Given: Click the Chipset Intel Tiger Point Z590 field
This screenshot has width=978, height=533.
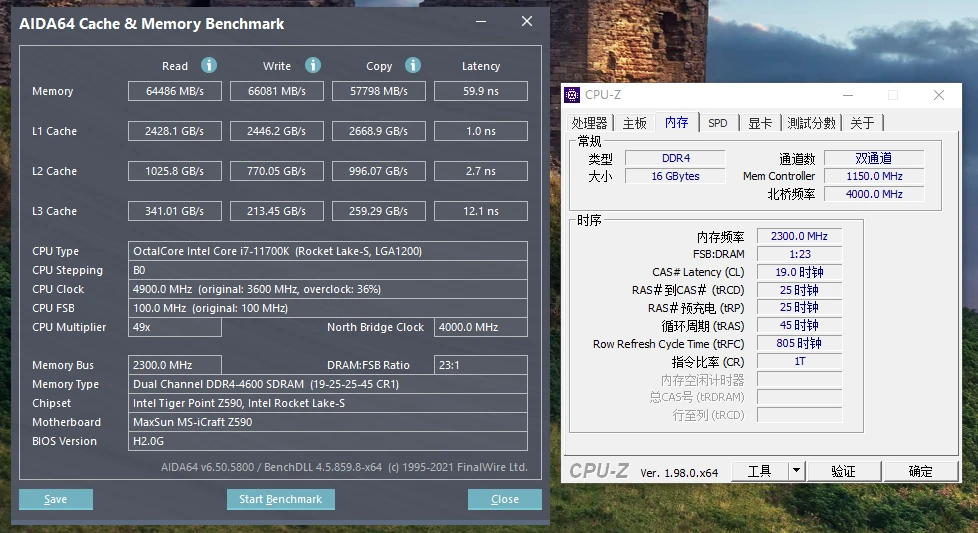Looking at the screenshot, I should pos(328,403).
